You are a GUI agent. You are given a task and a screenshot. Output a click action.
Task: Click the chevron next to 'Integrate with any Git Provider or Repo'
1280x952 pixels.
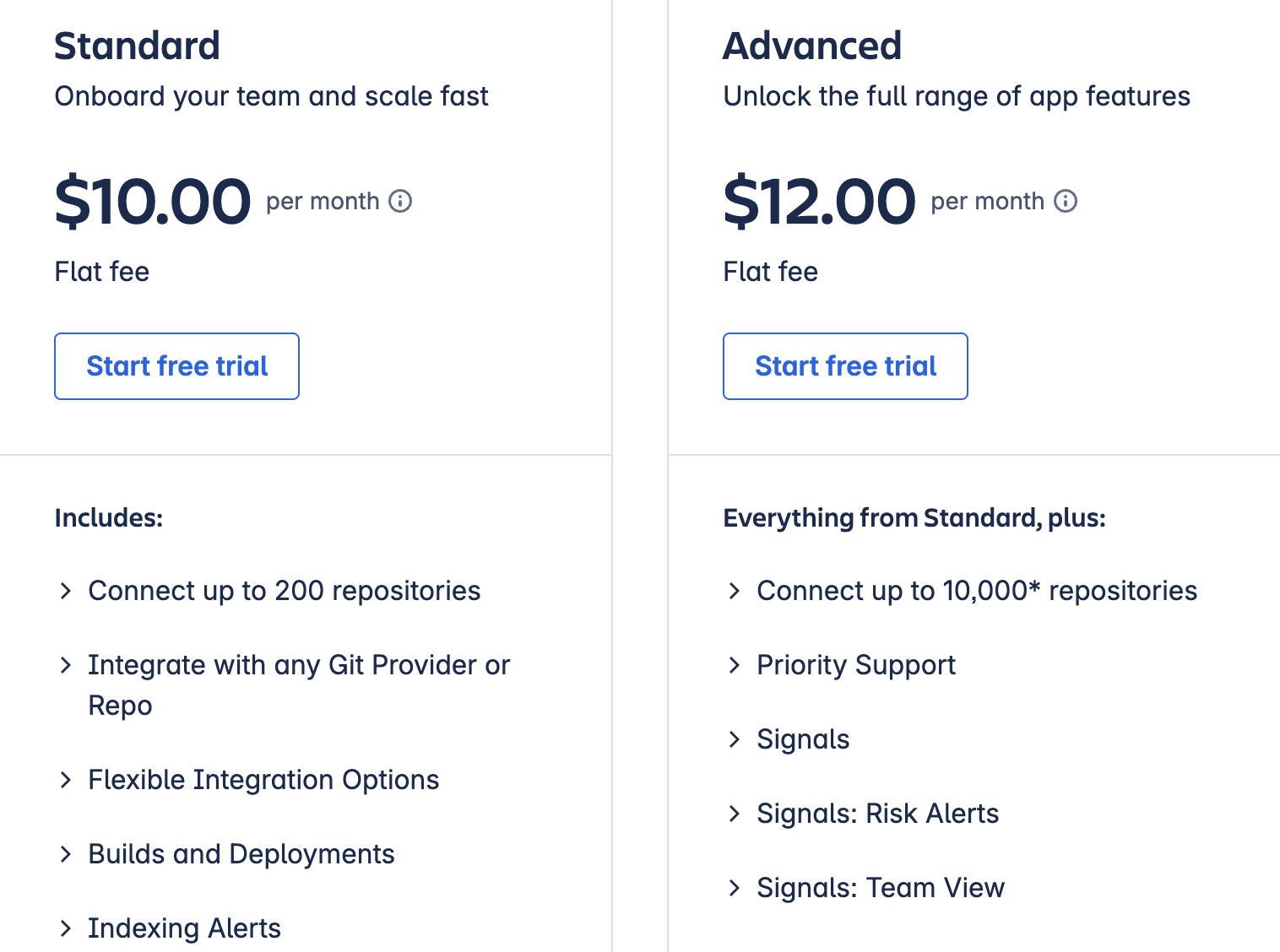[66, 665]
